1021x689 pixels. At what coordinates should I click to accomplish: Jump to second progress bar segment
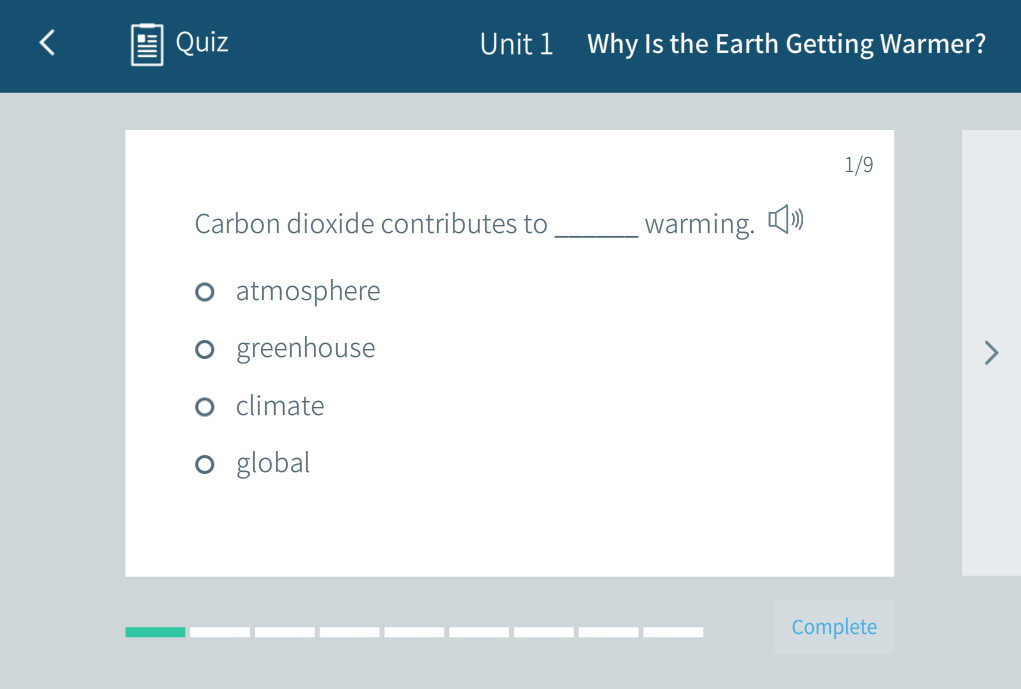tap(220, 632)
